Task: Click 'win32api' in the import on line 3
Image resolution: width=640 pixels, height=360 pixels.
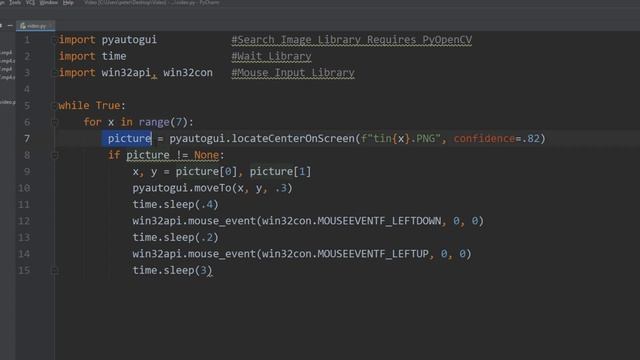Action: (x=126, y=73)
